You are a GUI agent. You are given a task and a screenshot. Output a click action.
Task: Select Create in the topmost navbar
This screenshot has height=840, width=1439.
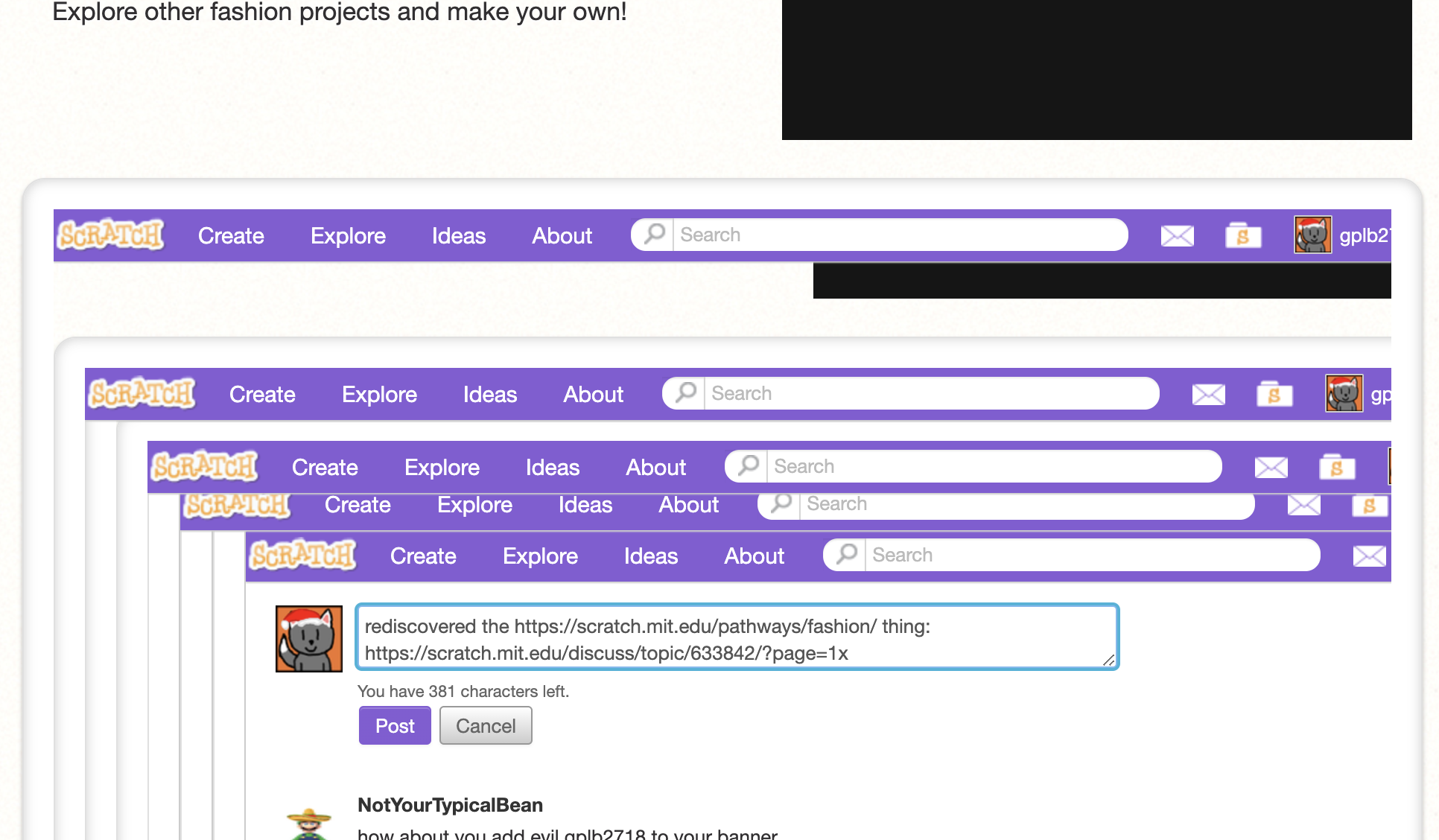231,236
